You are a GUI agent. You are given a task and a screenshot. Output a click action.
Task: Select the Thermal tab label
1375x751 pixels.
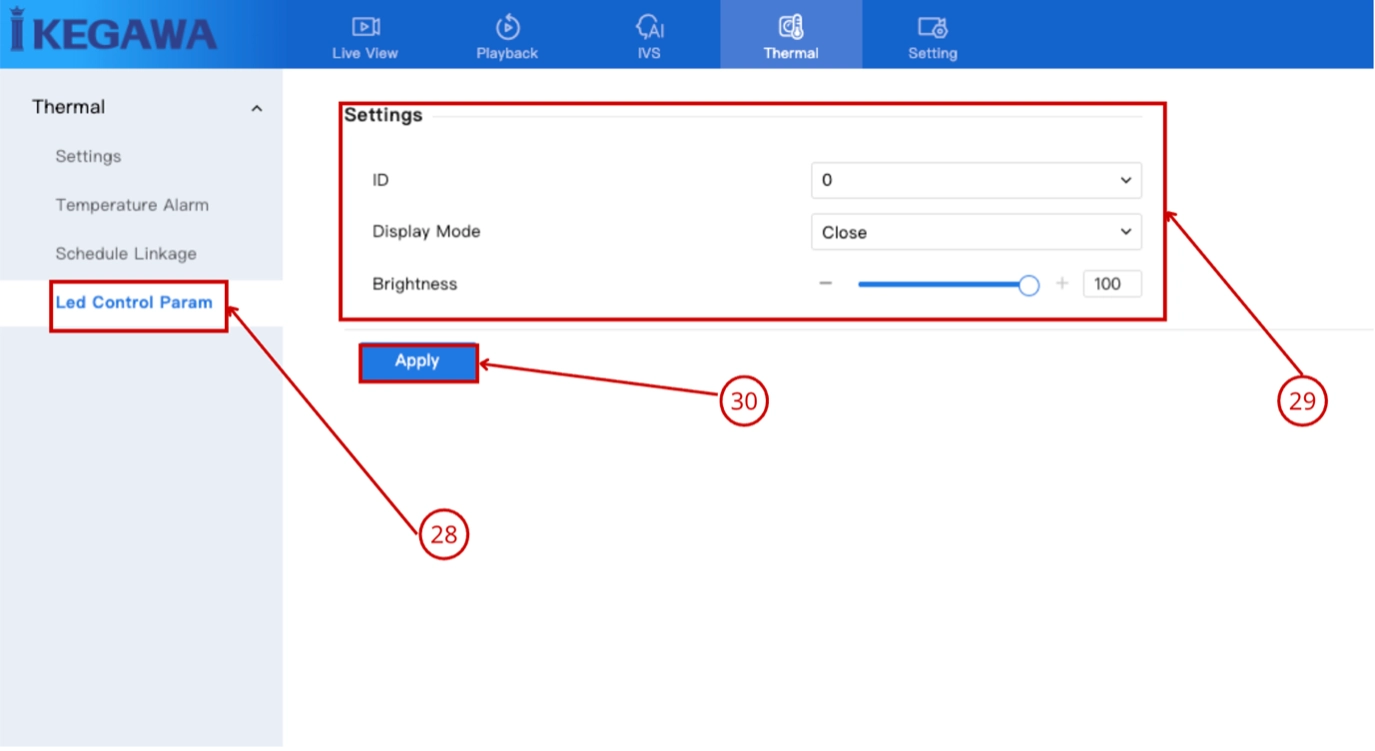tap(791, 53)
